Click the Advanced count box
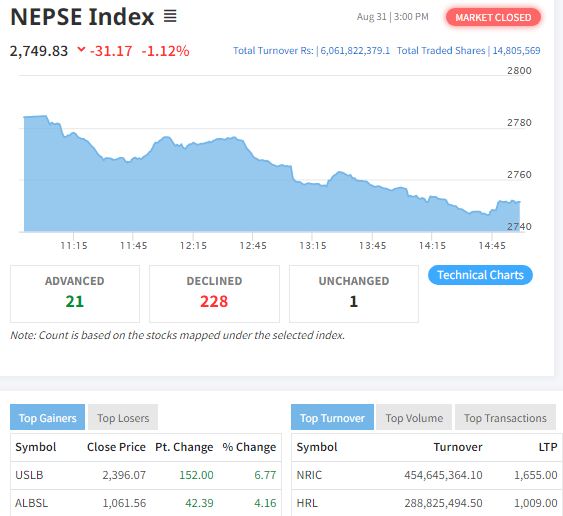This screenshot has width=563, height=516. point(75,294)
